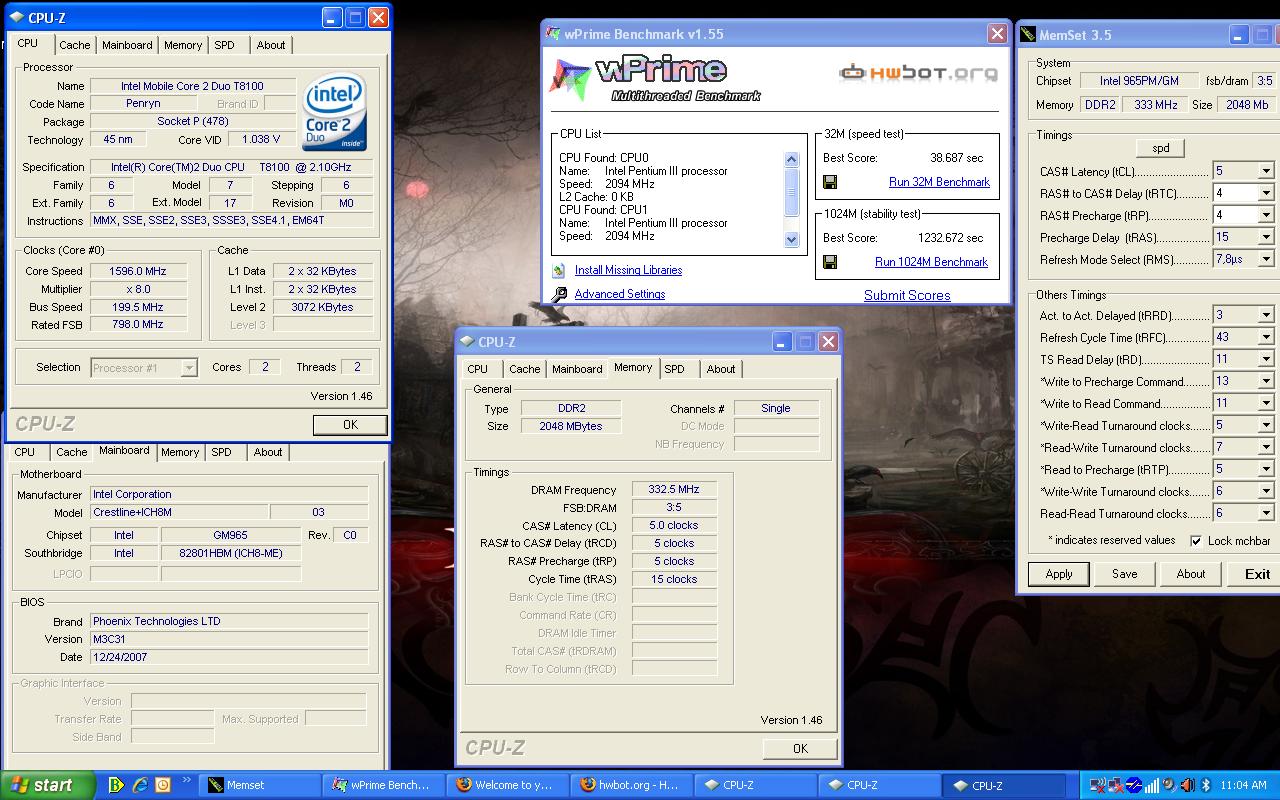Click OK in the CPU-Z CPU window

[x=350, y=425]
